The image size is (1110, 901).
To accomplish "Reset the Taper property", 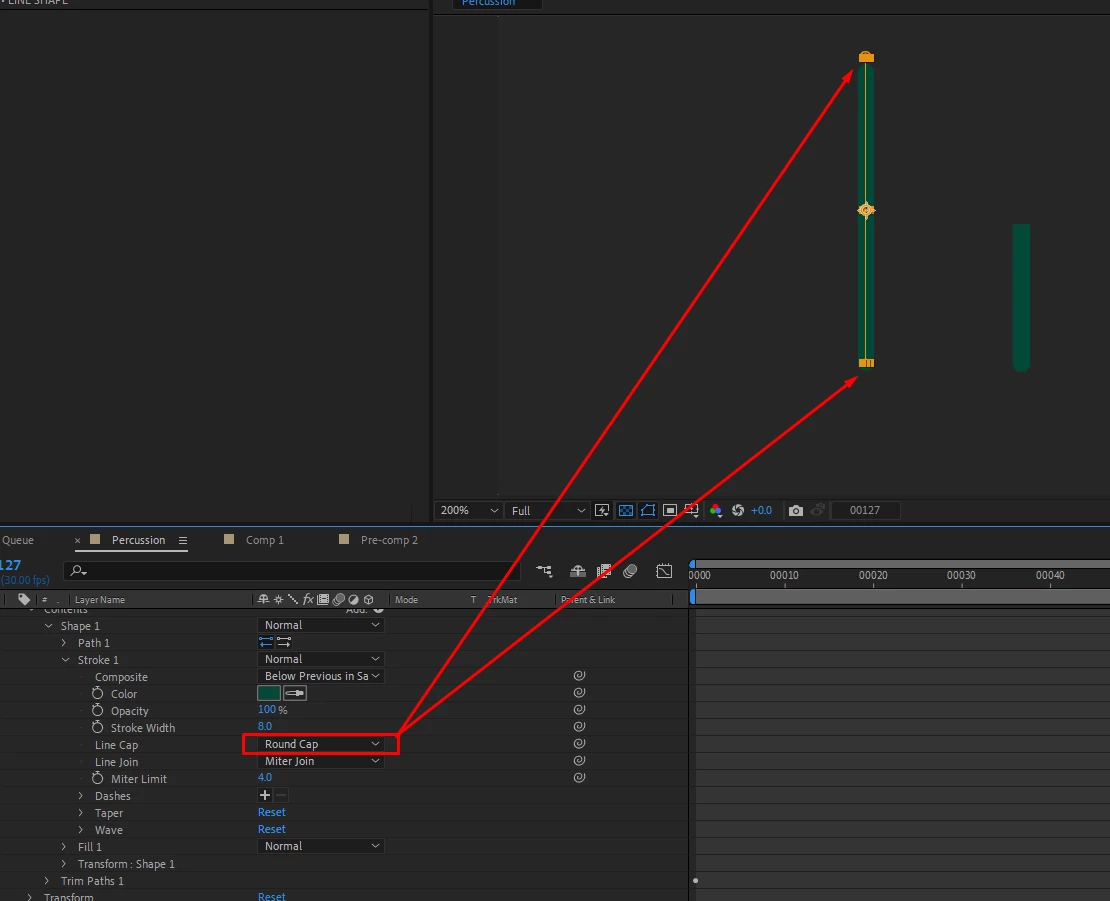I will coord(271,812).
